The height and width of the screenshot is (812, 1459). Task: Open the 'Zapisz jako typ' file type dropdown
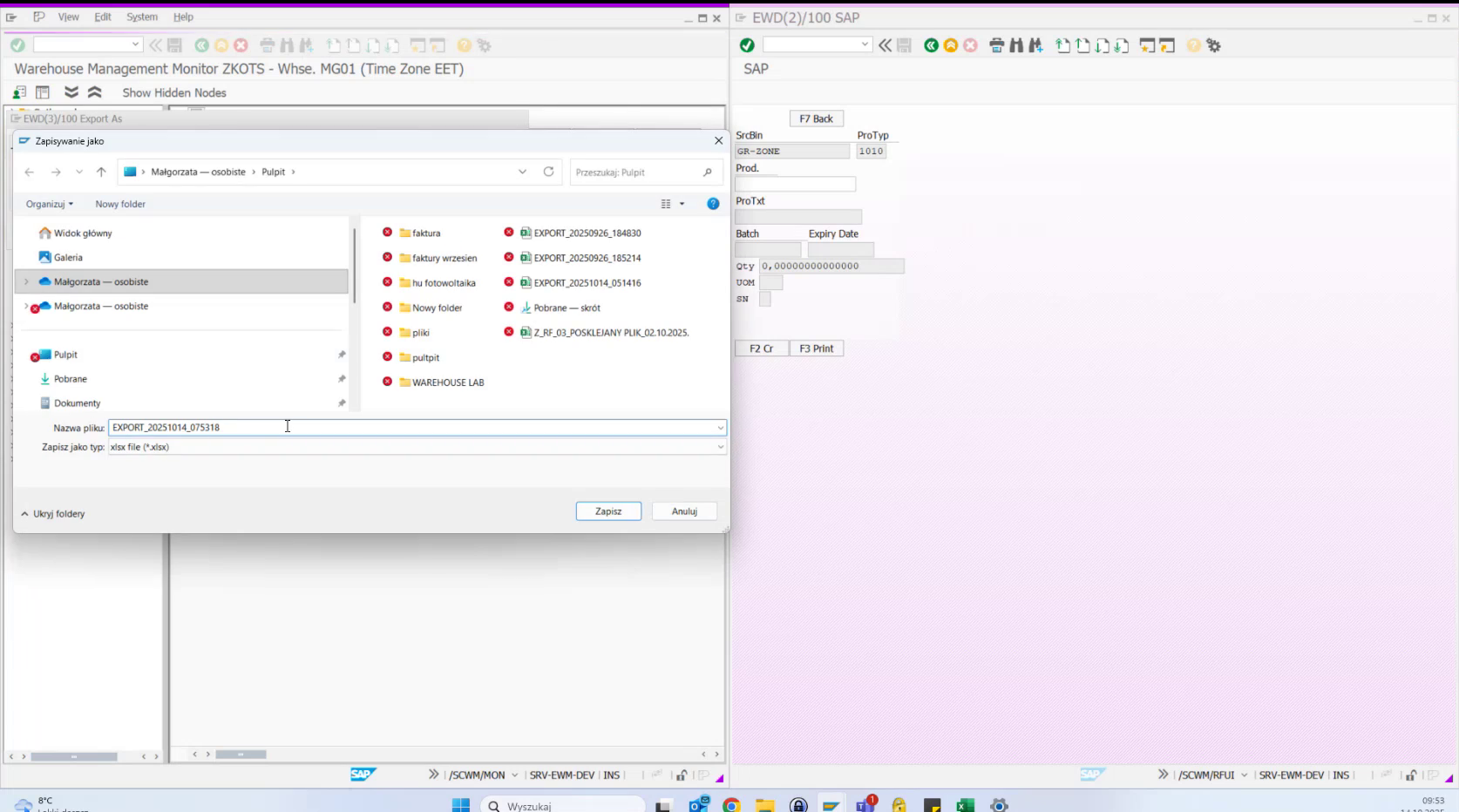[x=721, y=447]
